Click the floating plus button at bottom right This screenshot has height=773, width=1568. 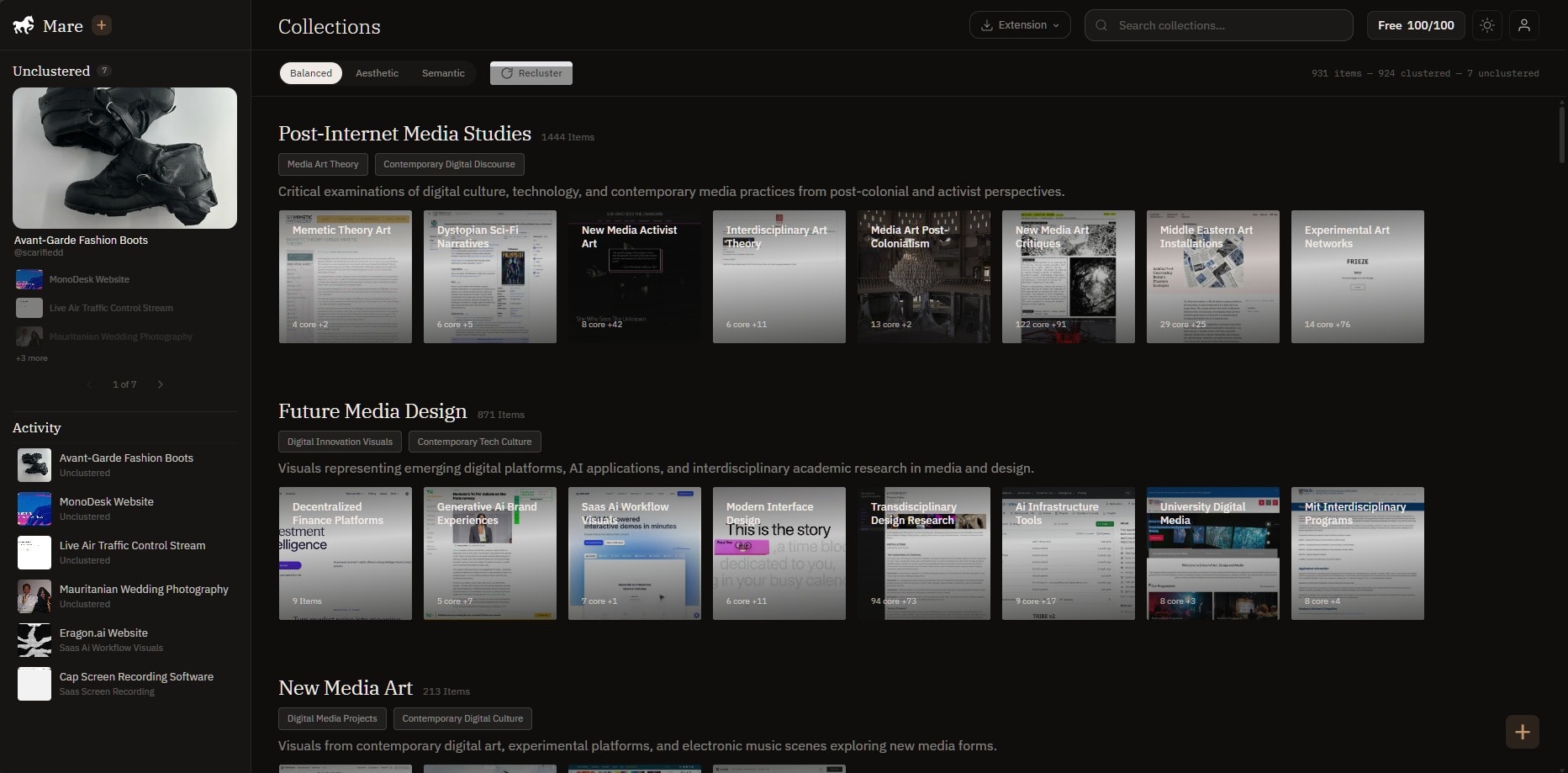pos(1523,732)
